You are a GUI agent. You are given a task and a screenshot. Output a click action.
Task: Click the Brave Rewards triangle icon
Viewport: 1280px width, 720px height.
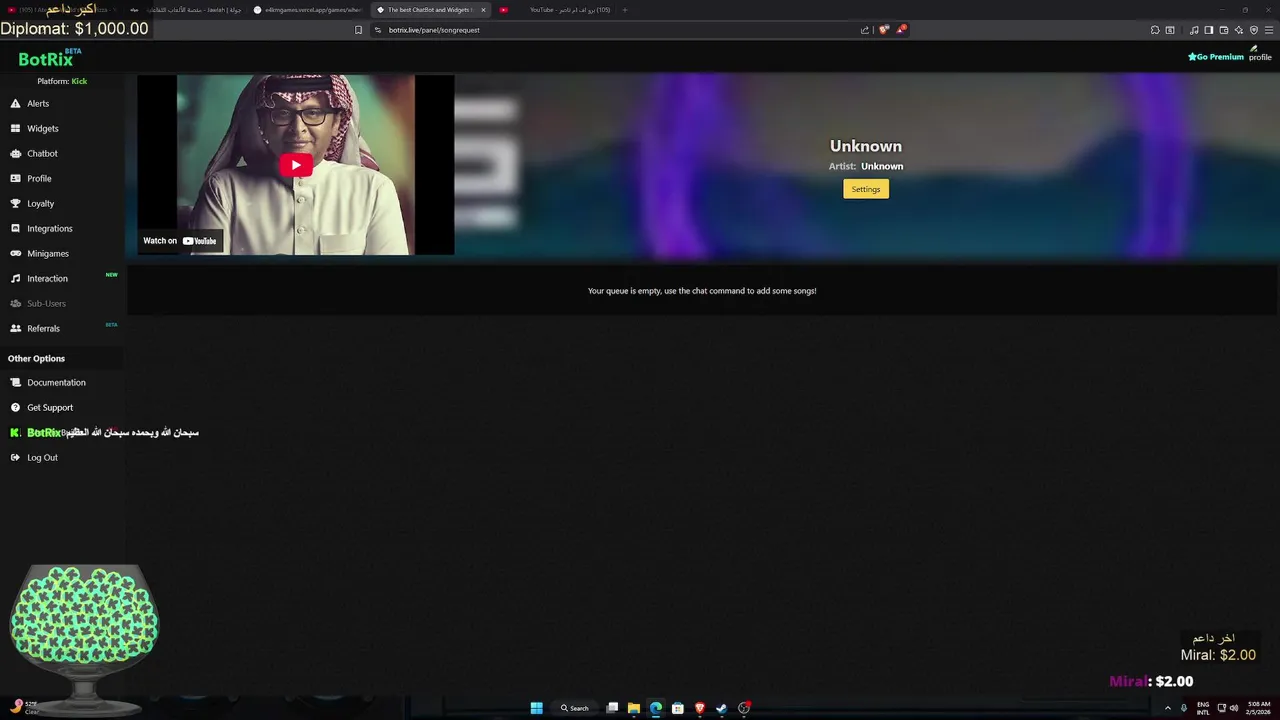point(901,30)
